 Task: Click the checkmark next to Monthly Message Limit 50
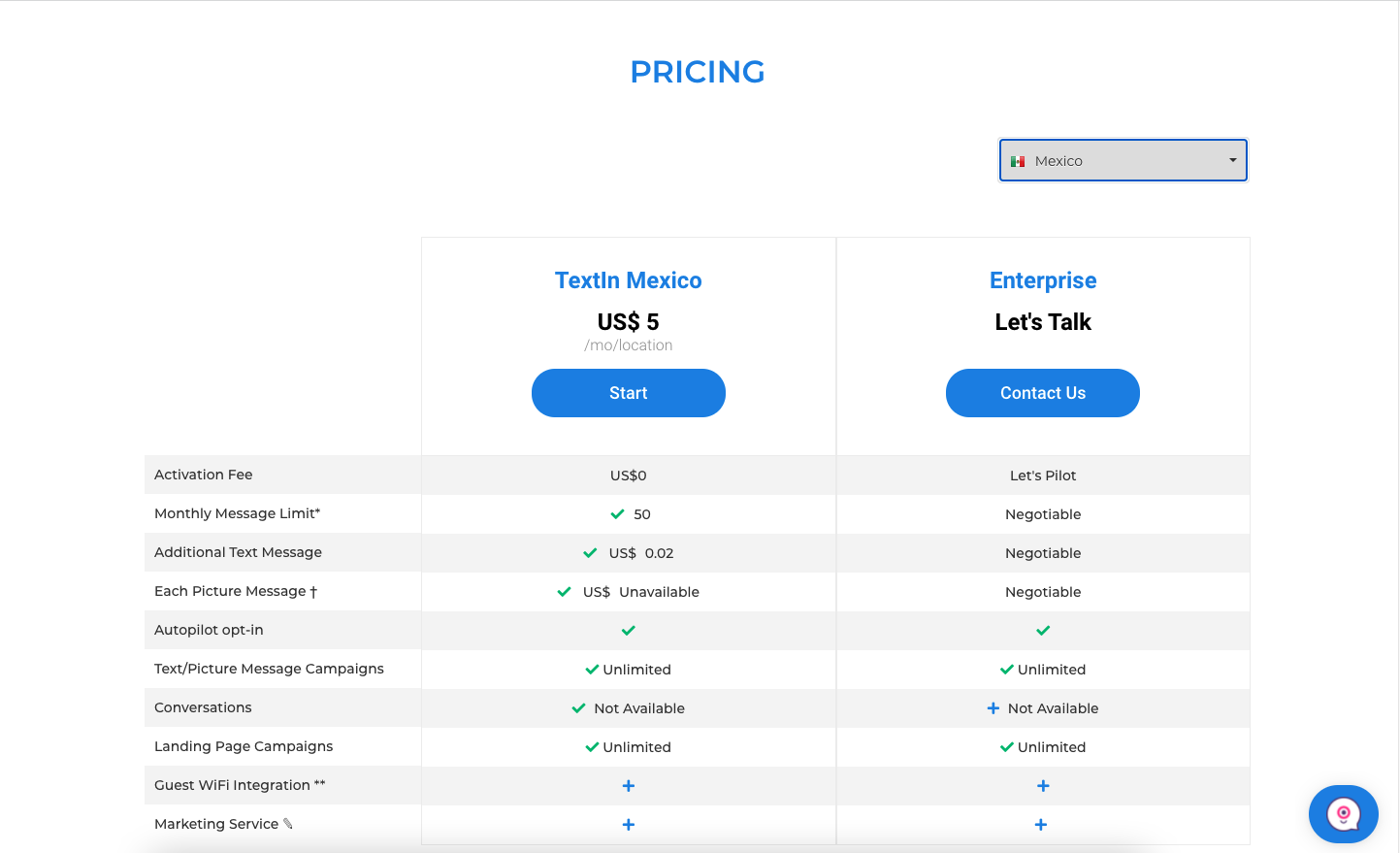(x=617, y=514)
